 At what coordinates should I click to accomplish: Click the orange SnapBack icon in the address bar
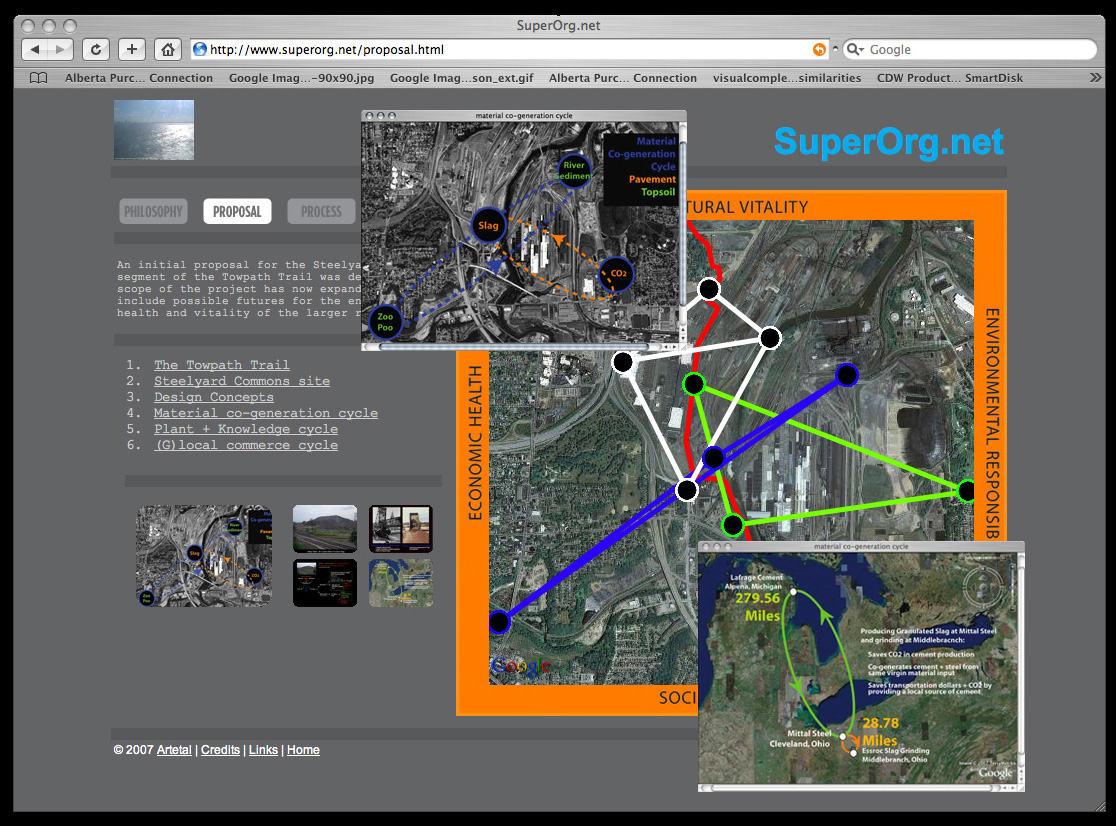click(x=819, y=49)
